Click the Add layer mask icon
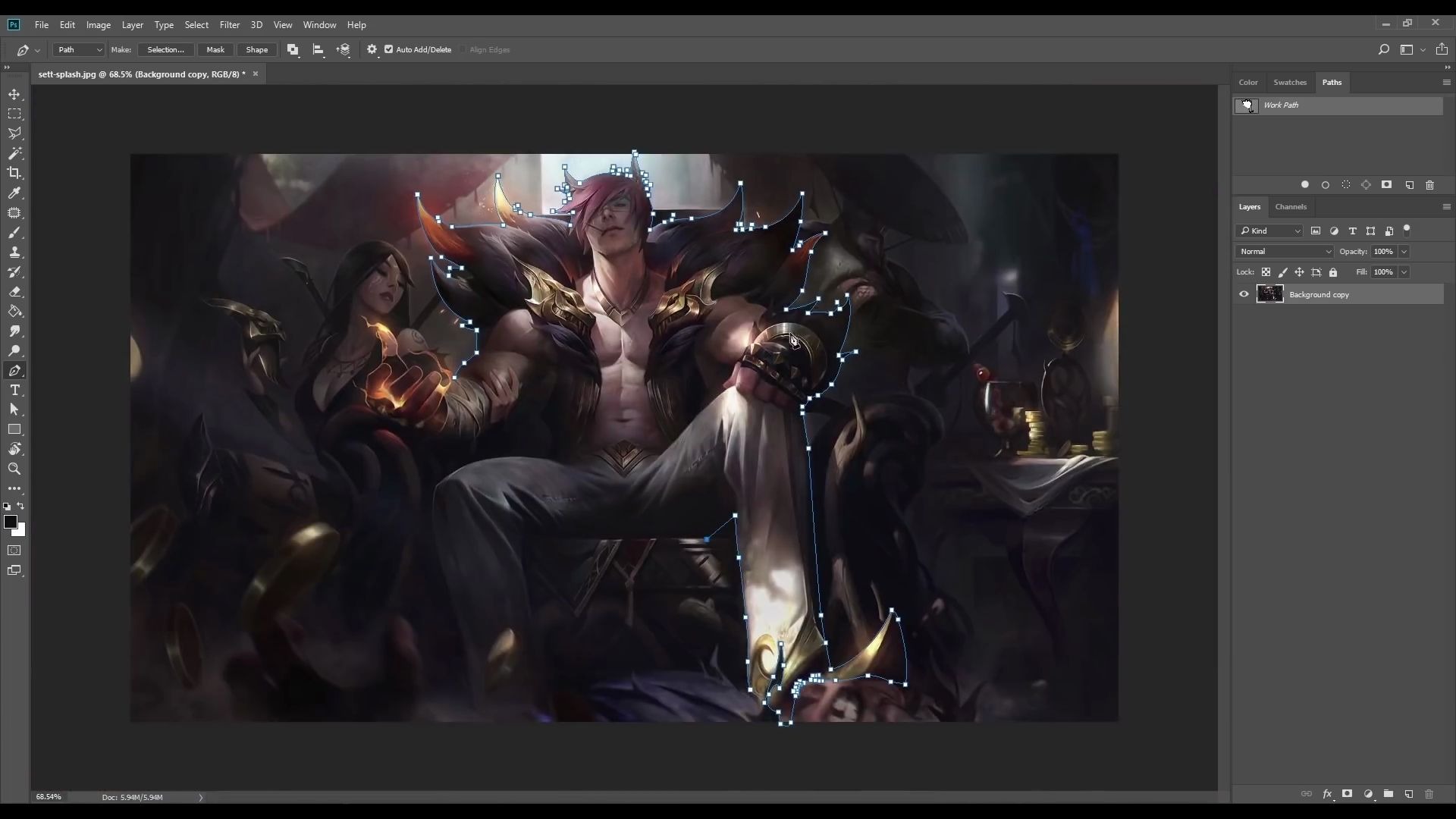The width and height of the screenshot is (1456, 819). tap(1347, 794)
